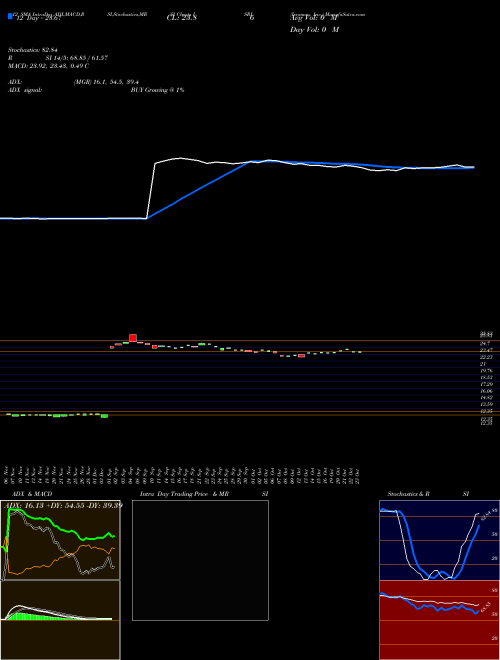500x660 pixels.
Task: Click the empty Intra Day Trading Price chart box
Action: pyautogui.click(x=200, y=560)
